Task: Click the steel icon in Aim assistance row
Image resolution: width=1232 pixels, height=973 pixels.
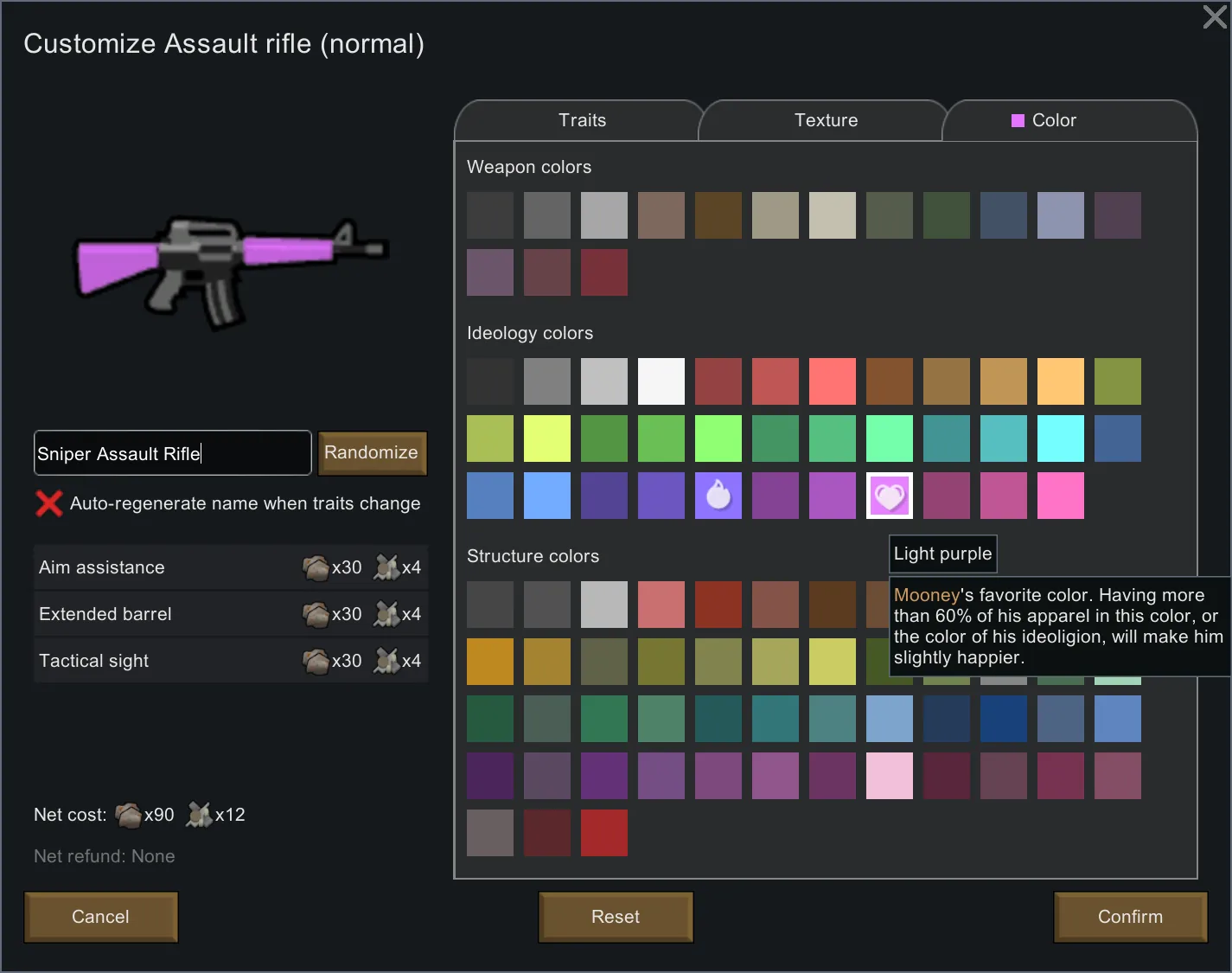Action: pyautogui.click(x=316, y=567)
